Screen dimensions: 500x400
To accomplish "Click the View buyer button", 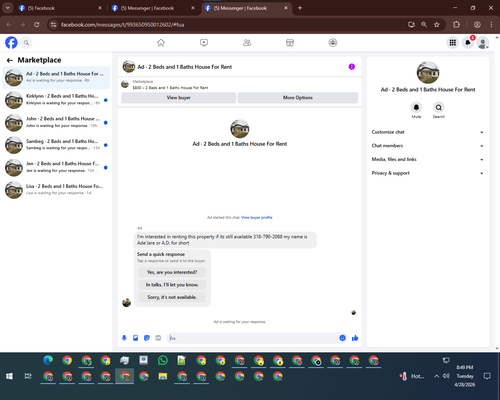I will pos(178,98).
